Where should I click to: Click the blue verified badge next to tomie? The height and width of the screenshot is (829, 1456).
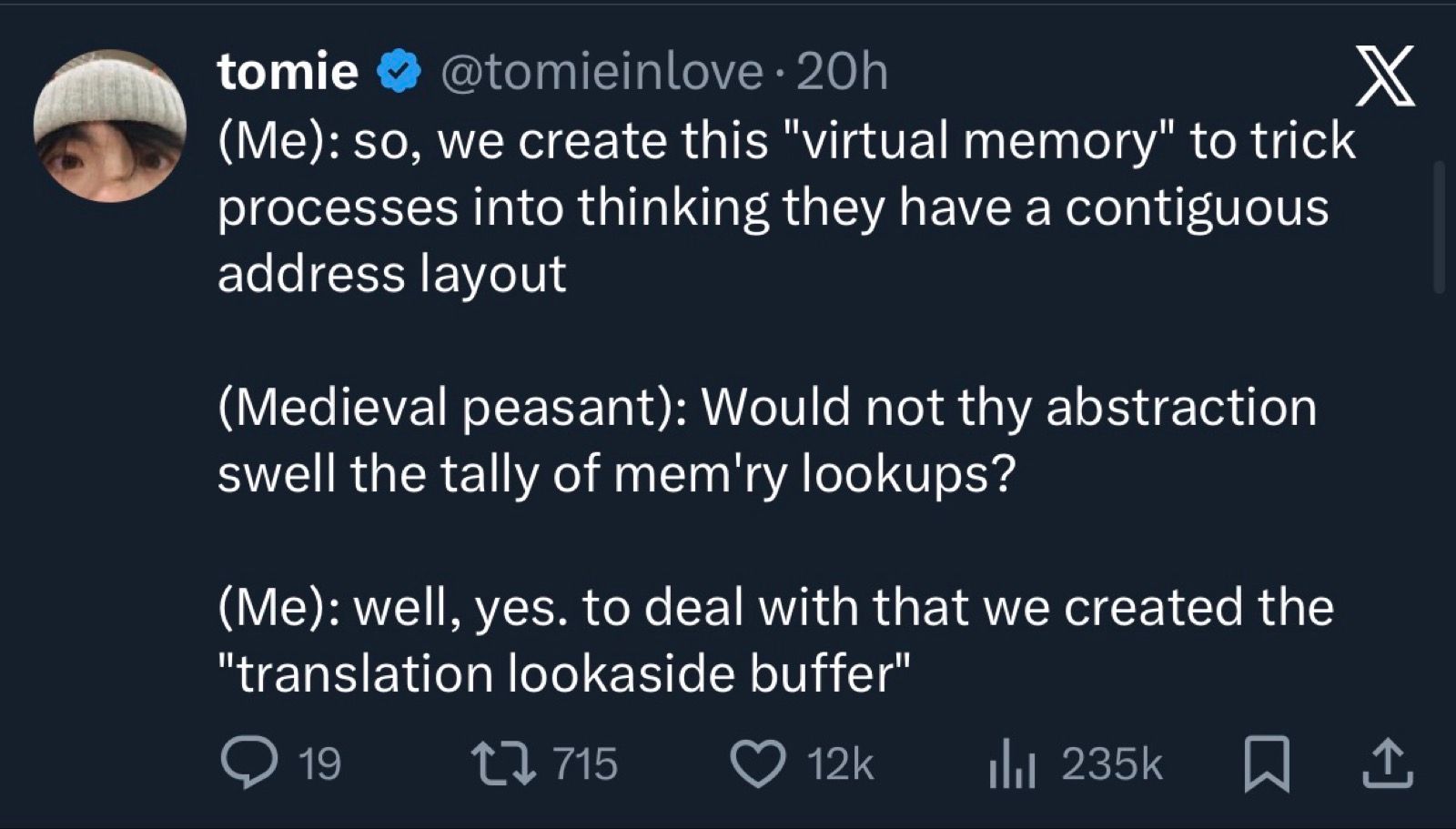tap(399, 72)
